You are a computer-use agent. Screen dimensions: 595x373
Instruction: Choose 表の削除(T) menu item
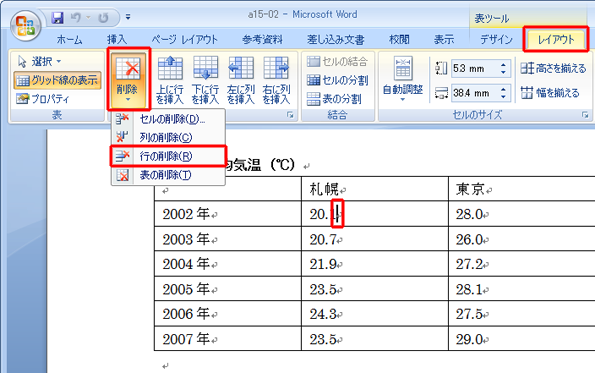click(x=168, y=175)
